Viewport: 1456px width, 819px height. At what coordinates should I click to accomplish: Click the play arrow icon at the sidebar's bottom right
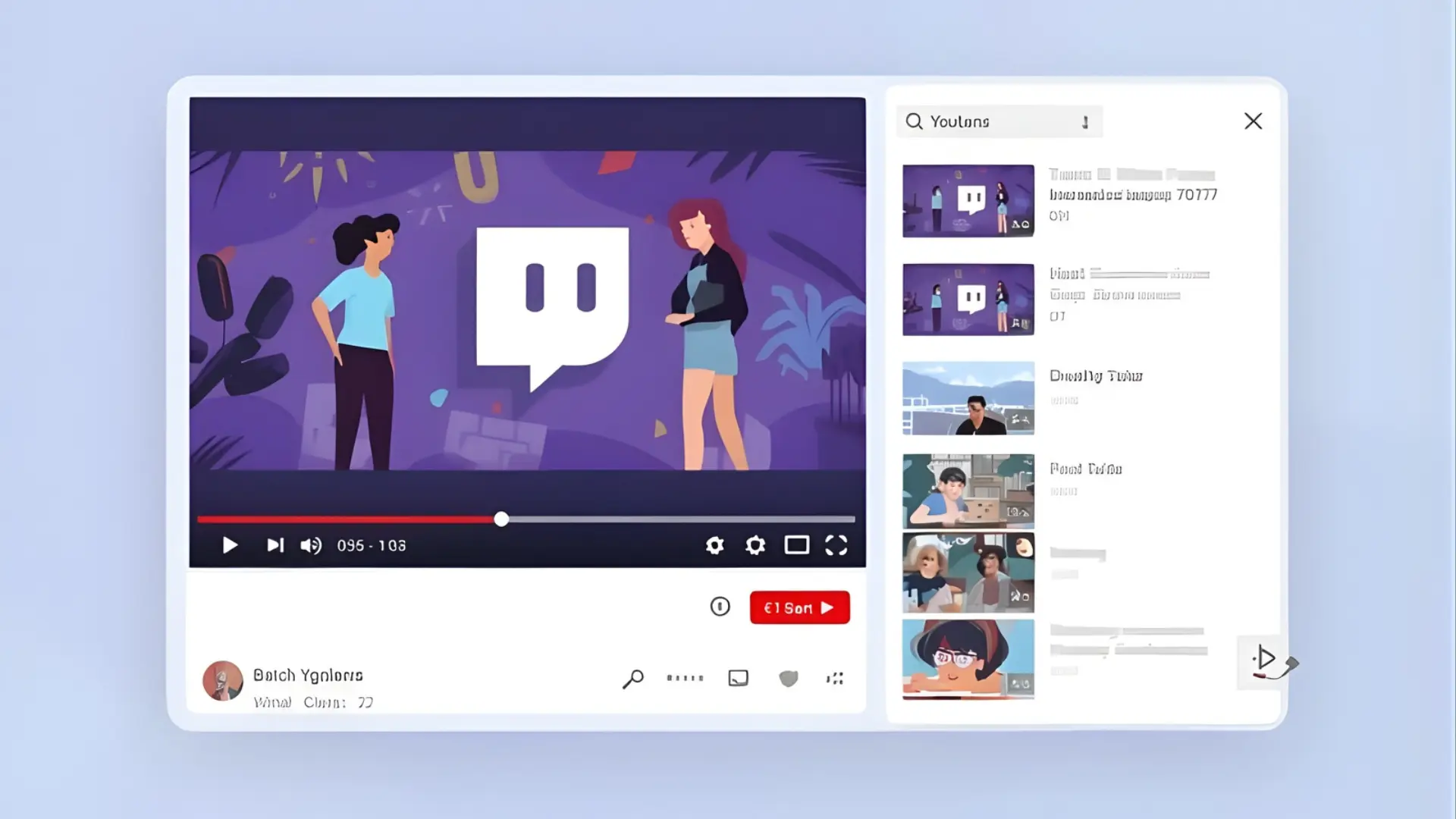click(1263, 658)
